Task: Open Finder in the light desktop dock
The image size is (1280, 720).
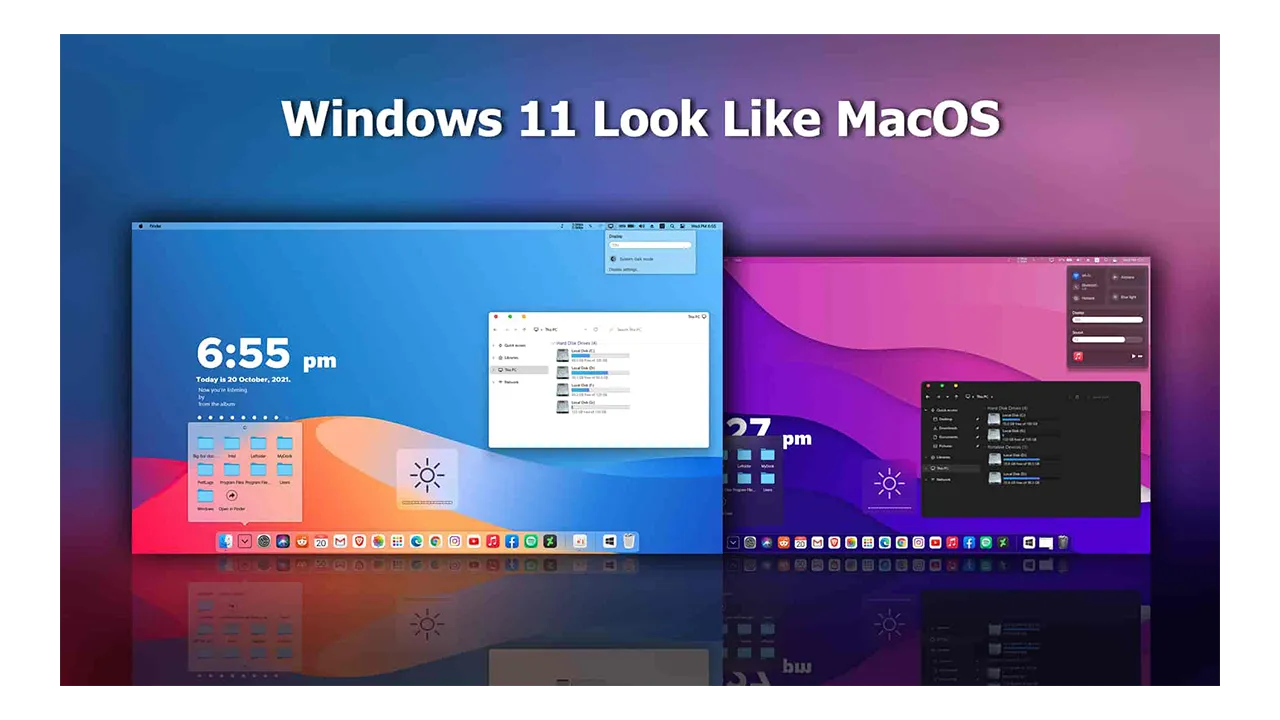Action: pos(226,541)
